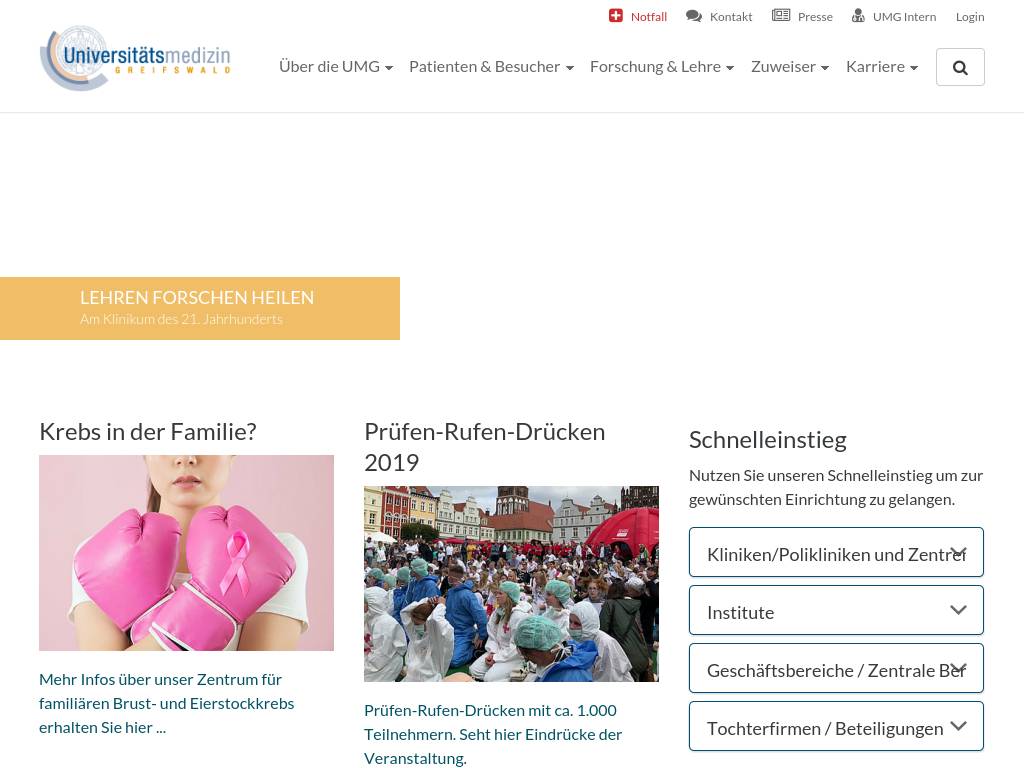The image size is (1024, 768).
Task: Expand the Zuweiser navigation dropdown
Action: click(790, 67)
